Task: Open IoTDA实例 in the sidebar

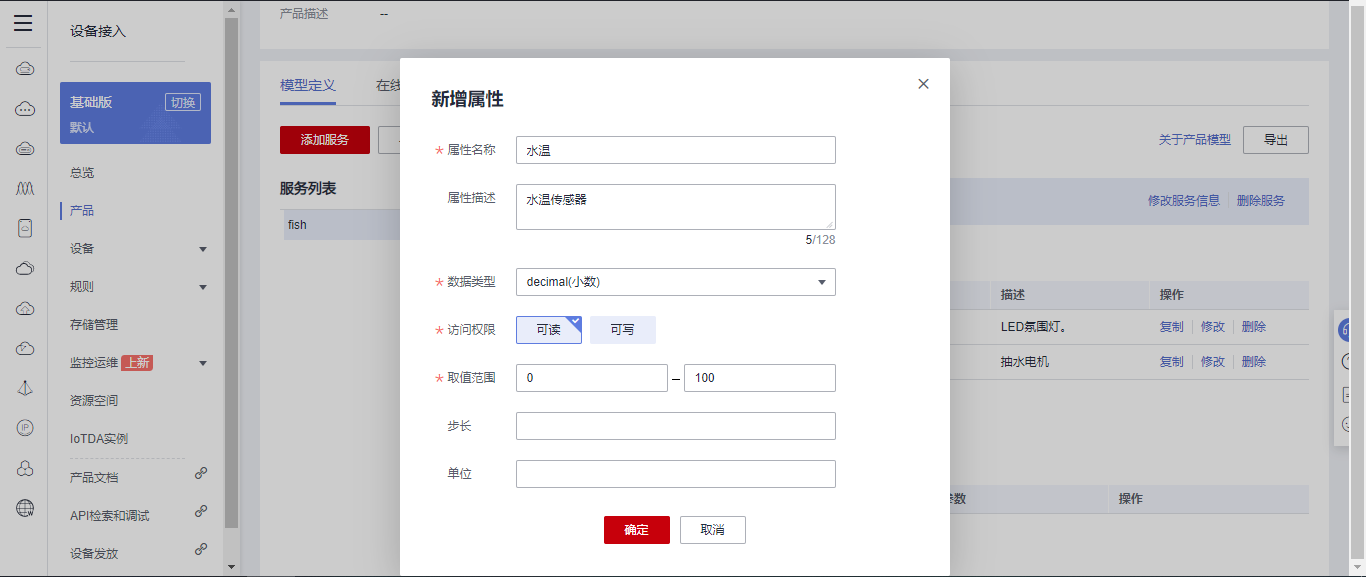Action: 99,439
